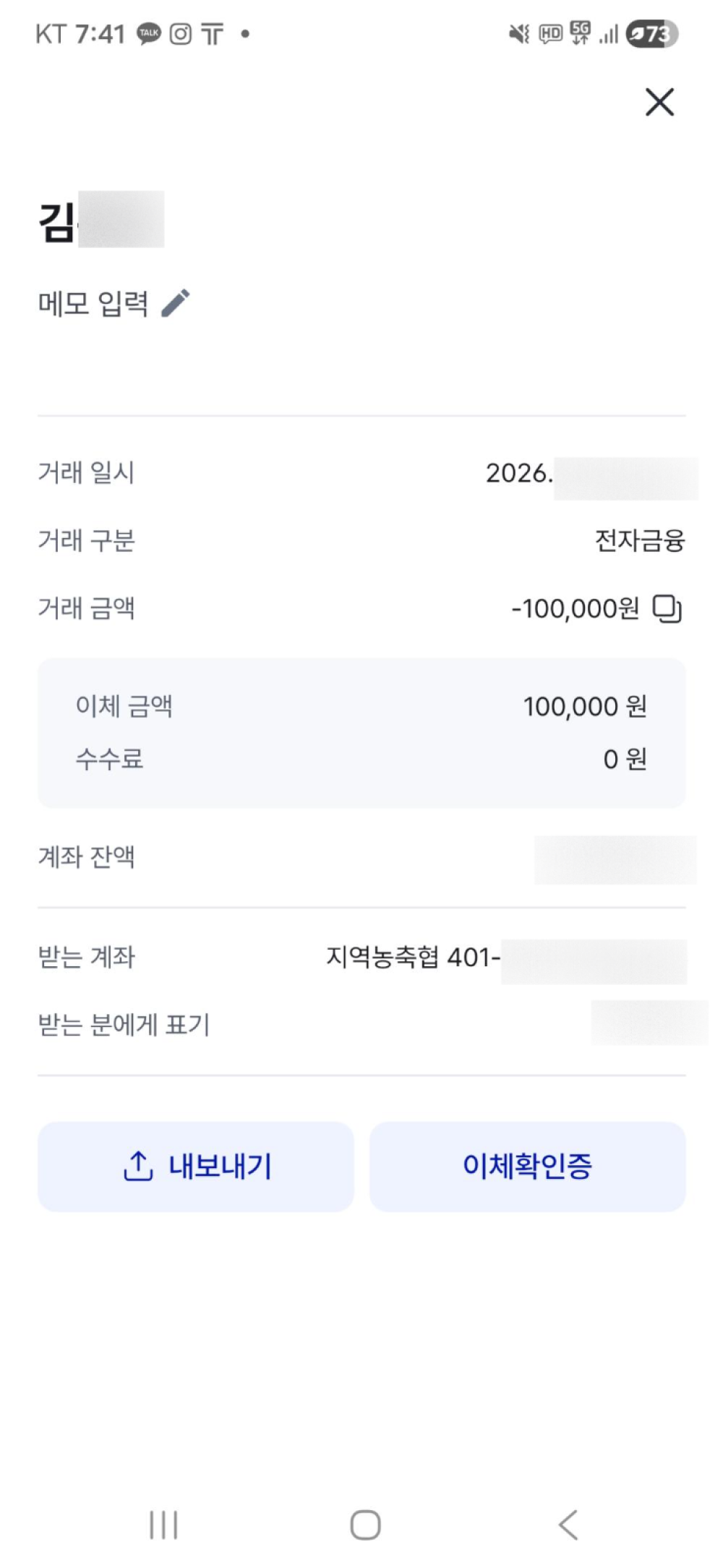This screenshot has width=723, height=1568.
Task: Tap the 메모 입력 memo field
Action: 93,303
